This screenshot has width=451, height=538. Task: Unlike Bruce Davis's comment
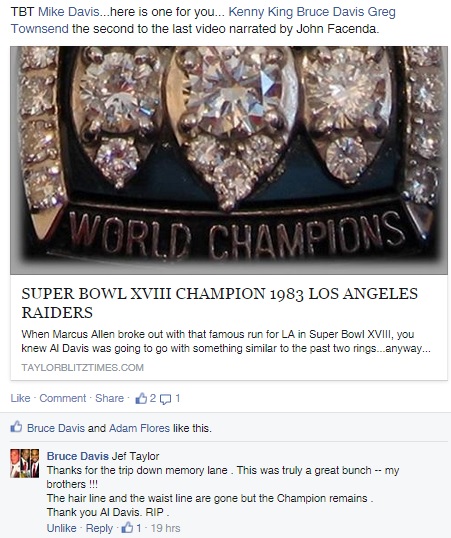61,528
